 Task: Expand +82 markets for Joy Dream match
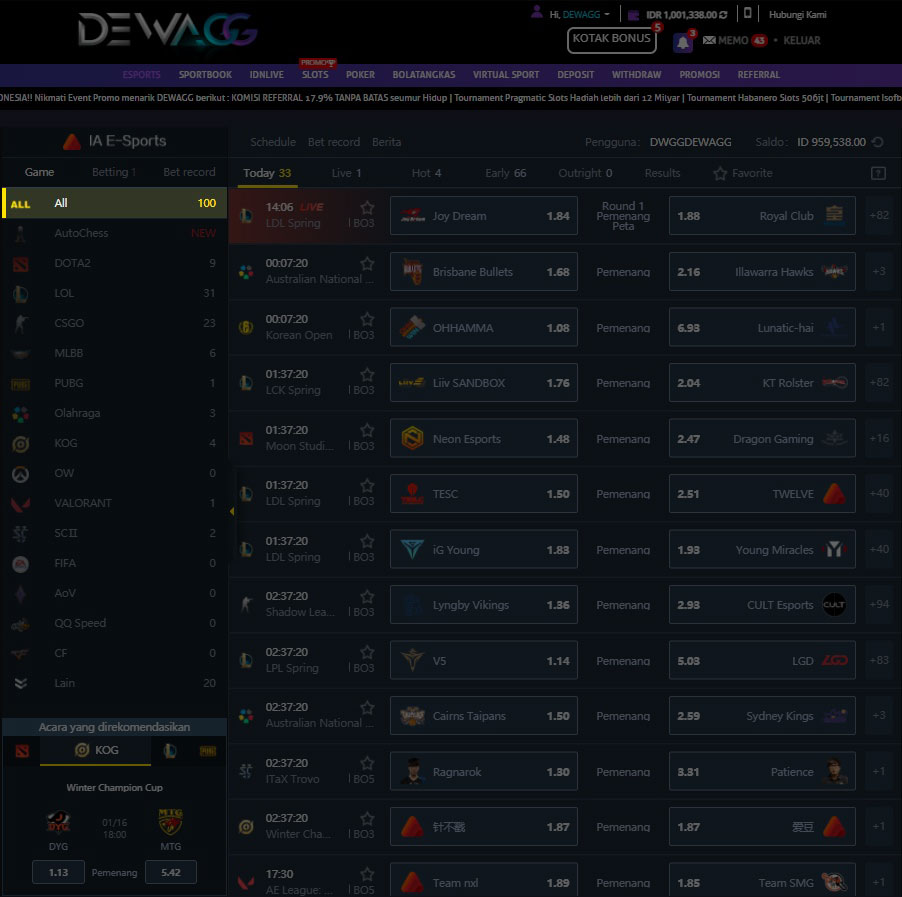click(878, 215)
